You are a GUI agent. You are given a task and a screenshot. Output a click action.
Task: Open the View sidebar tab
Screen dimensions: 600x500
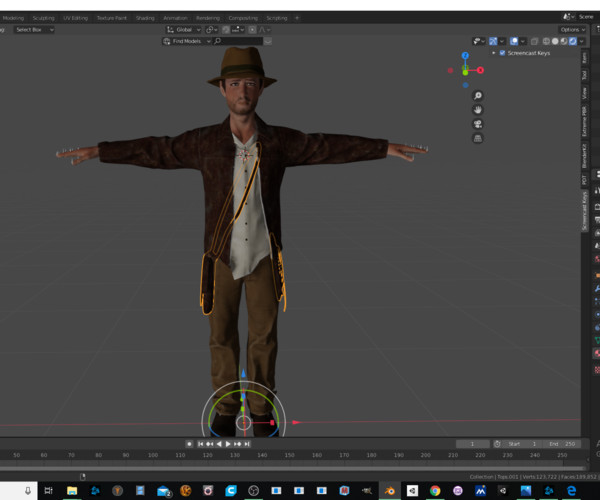click(584, 93)
